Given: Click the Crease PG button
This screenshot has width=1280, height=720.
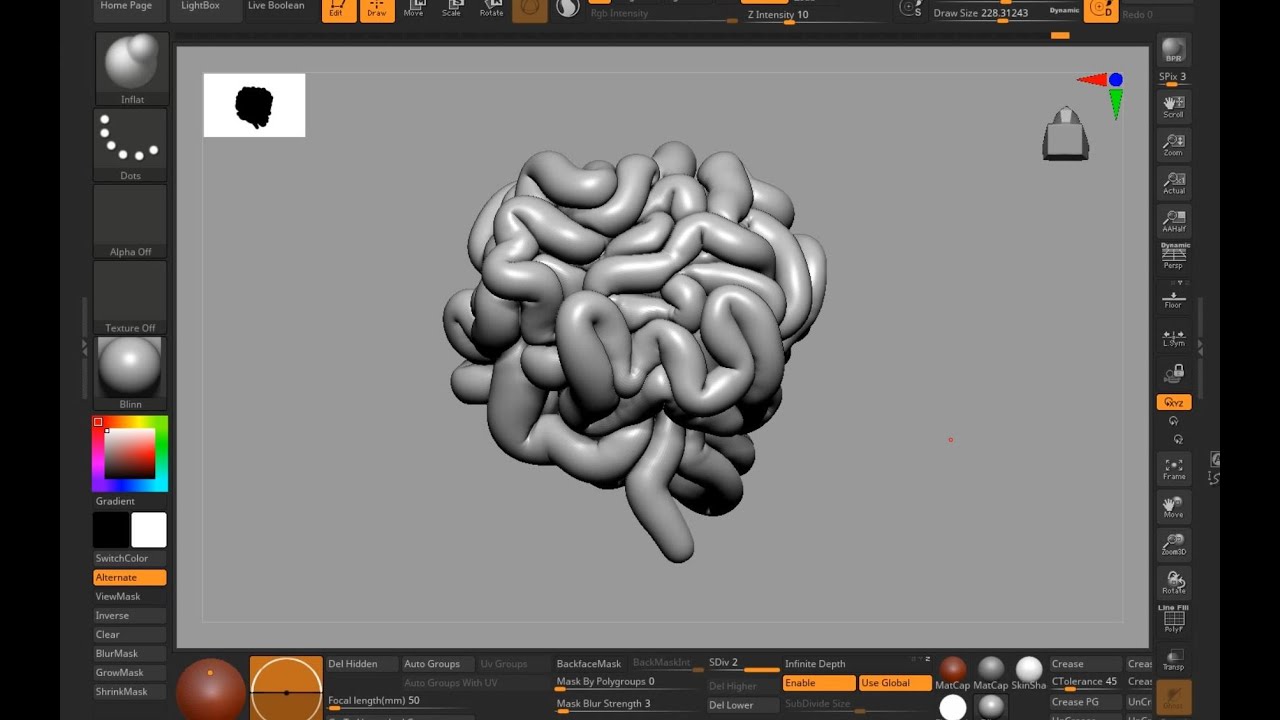Looking at the screenshot, I should (x=1086, y=702).
